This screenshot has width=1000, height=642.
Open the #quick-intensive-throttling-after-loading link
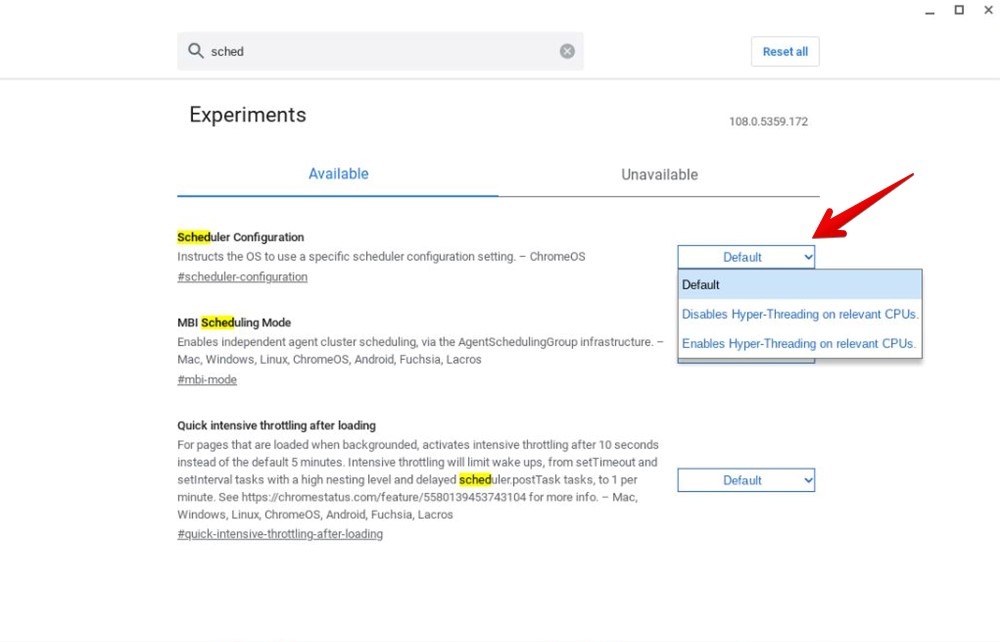coord(279,533)
